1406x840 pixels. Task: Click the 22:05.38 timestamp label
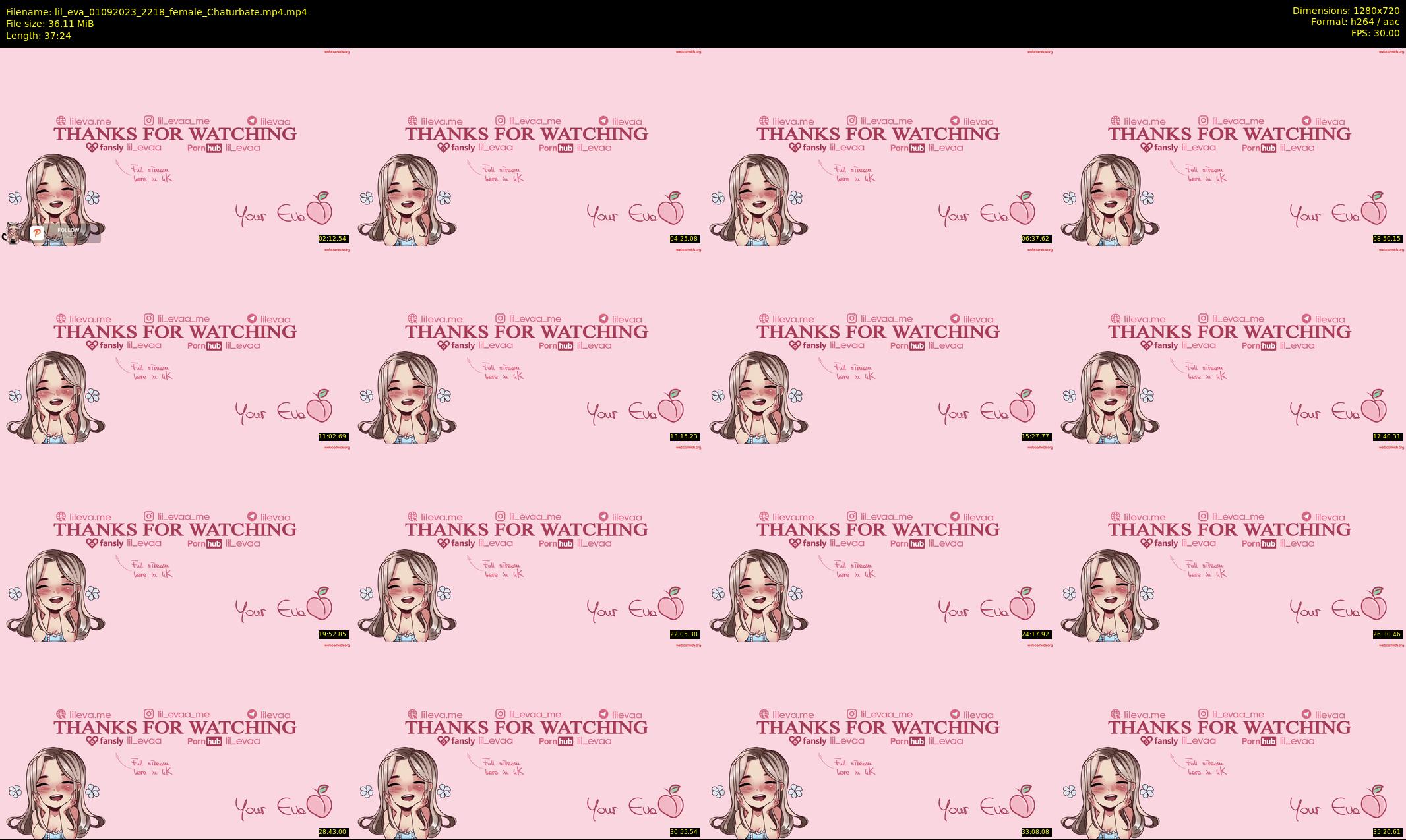click(x=684, y=634)
